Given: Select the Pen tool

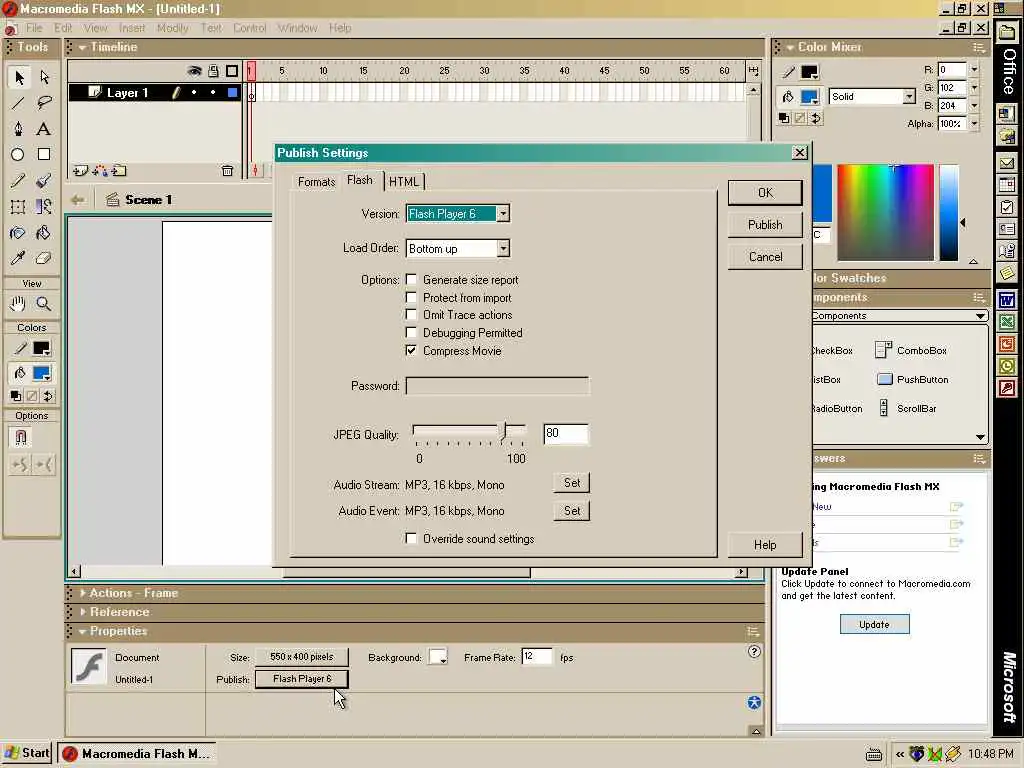Looking at the screenshot, I should 18,129.
